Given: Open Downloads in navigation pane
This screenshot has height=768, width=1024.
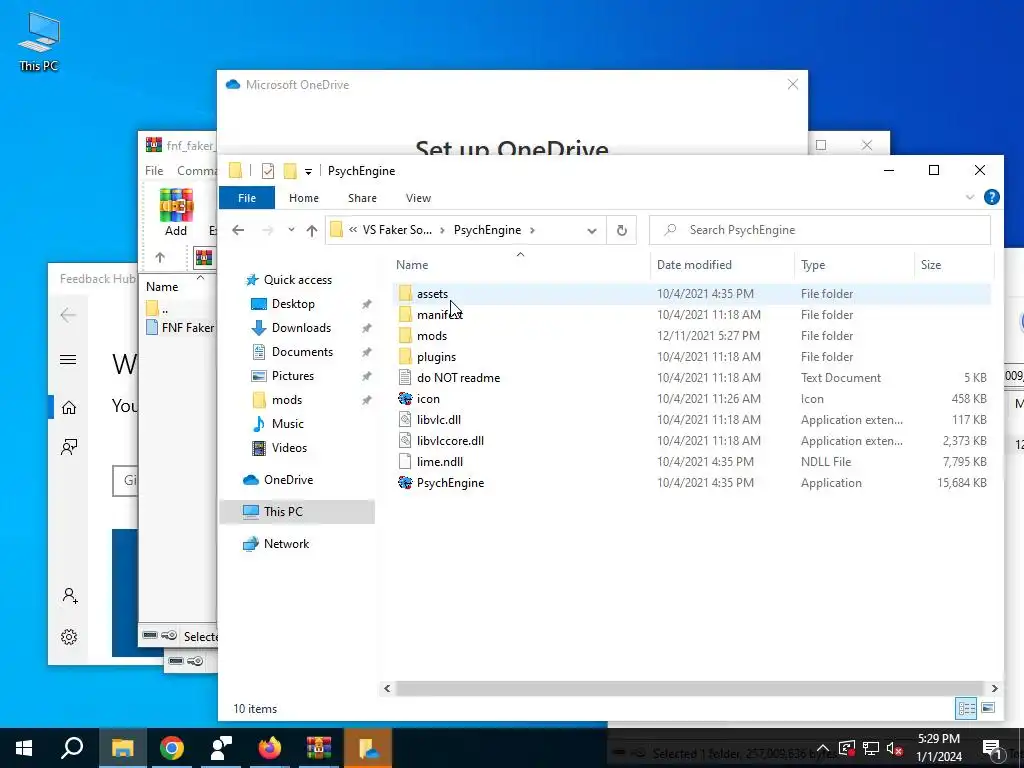Looking at the screenshot, I should [x=301, y=328].
